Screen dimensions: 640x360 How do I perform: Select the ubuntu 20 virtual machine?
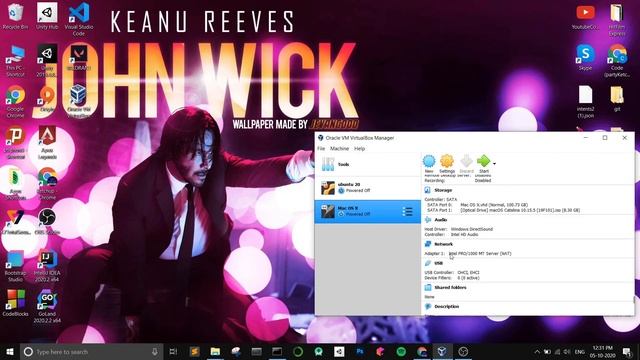[367, 188]
